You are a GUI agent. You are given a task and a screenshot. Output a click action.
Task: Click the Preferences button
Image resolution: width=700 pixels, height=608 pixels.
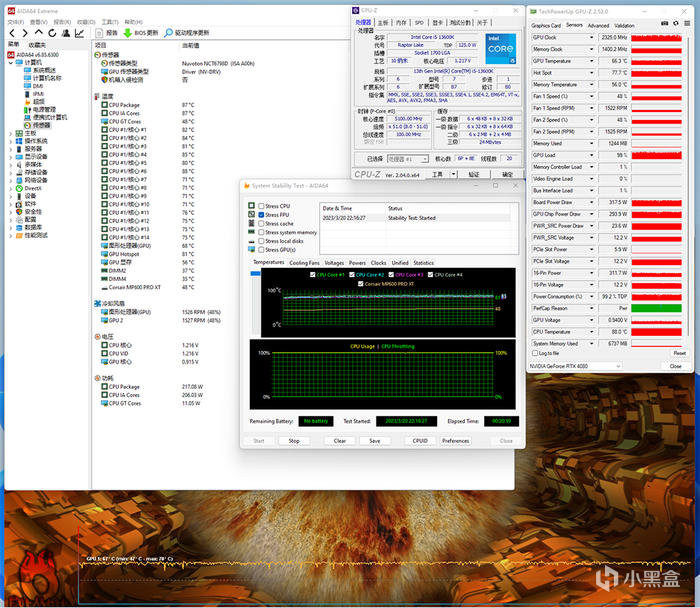455,440
